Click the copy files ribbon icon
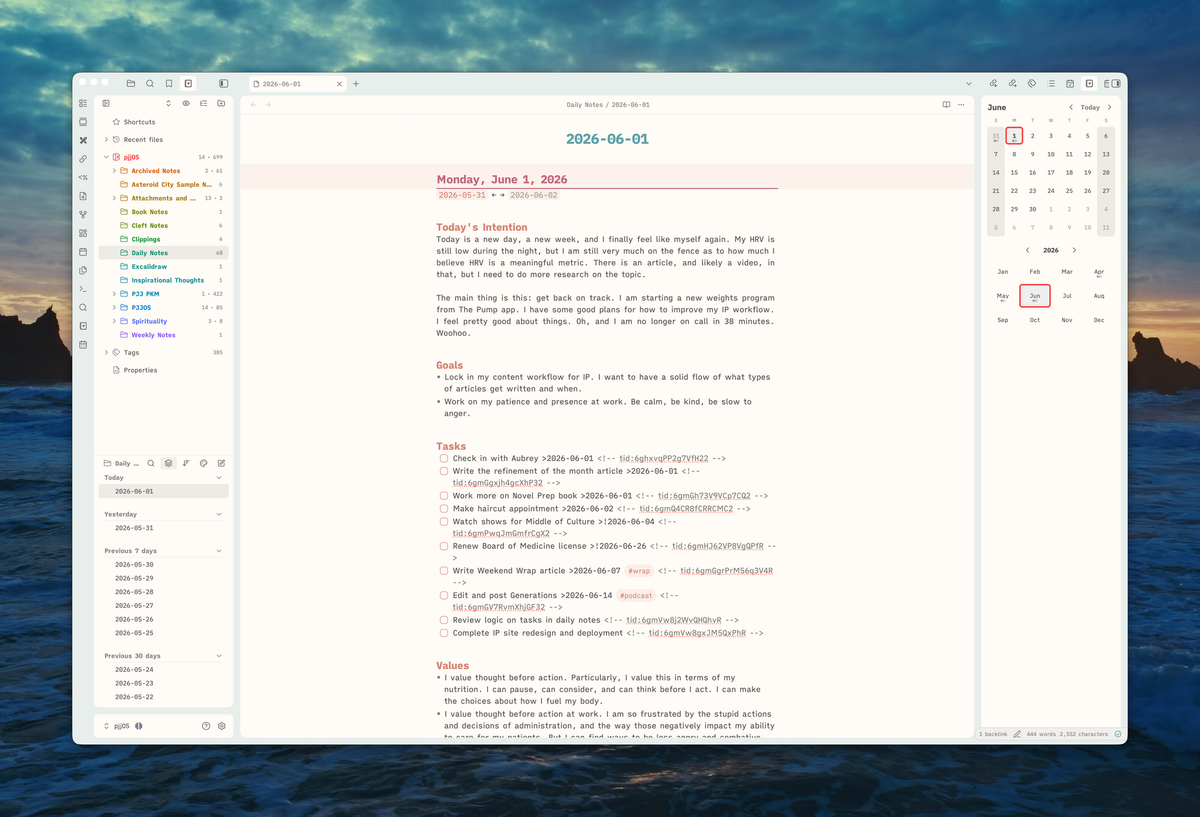This screenshot has height=817, width=1200. point(83,270)
